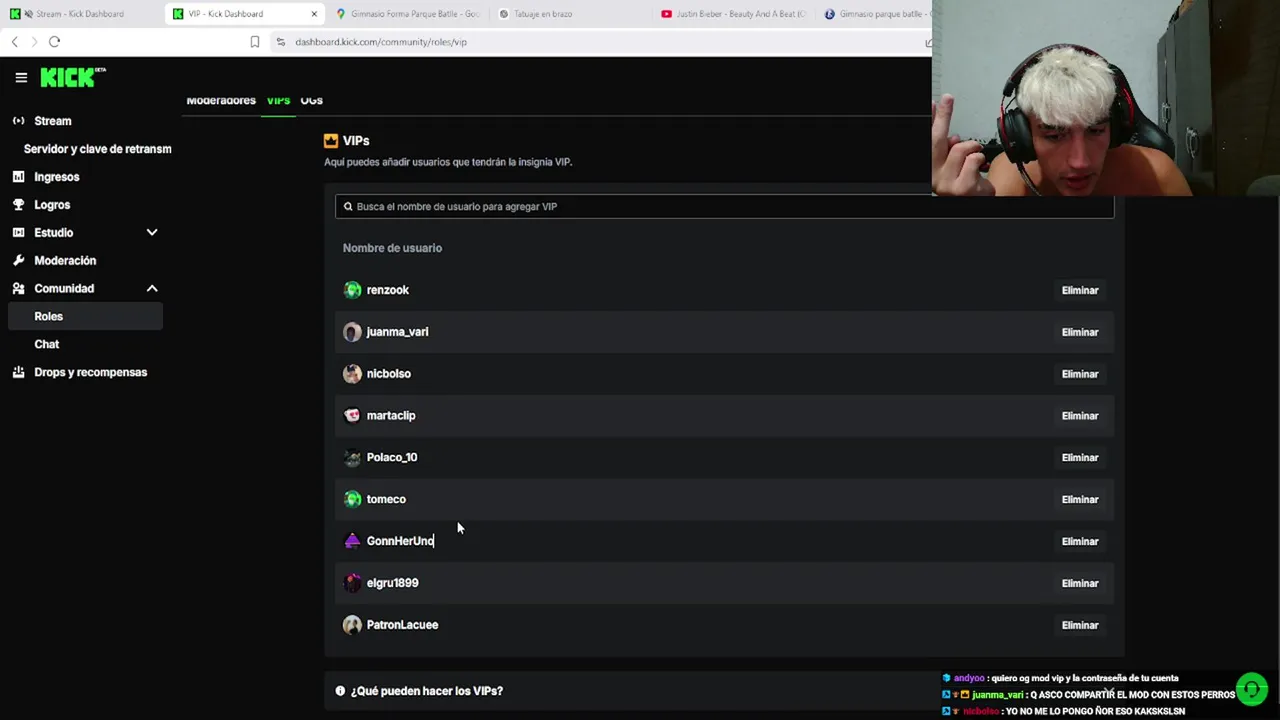This screenshot has height=720, width=1280.
Task: Open Servidor y clave de retransmisión page
Action: pyautogui.click(x=97, y=149)
